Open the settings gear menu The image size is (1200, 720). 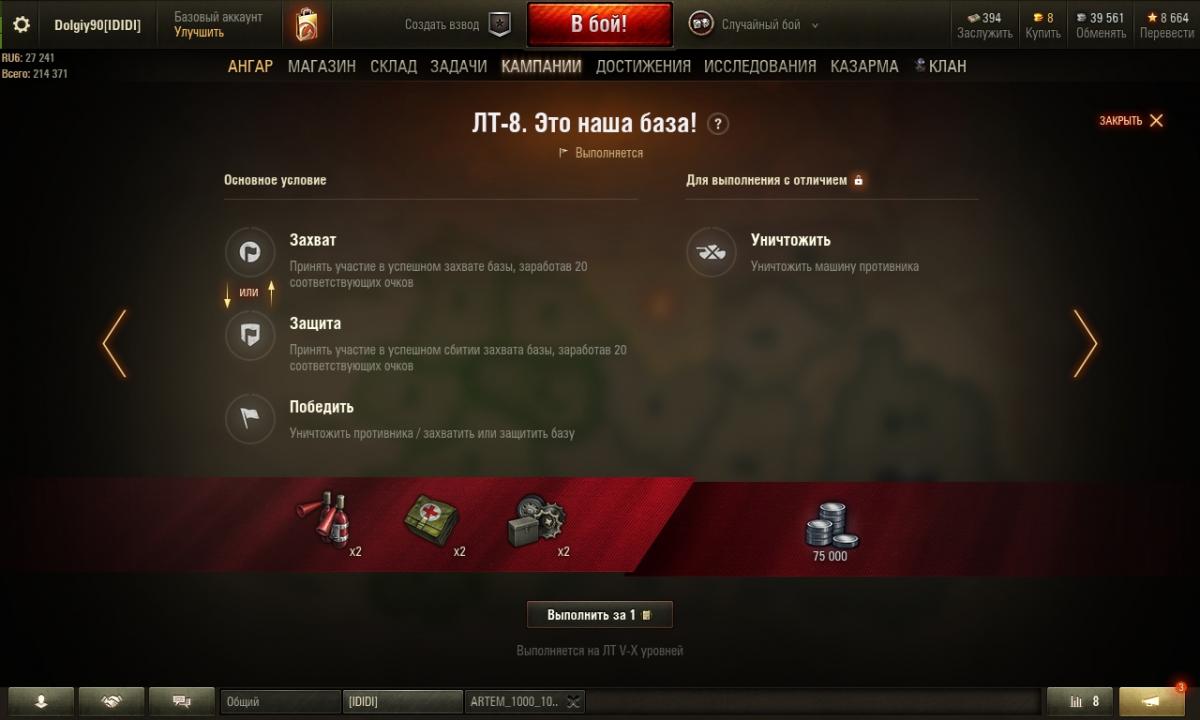(21, 25)
